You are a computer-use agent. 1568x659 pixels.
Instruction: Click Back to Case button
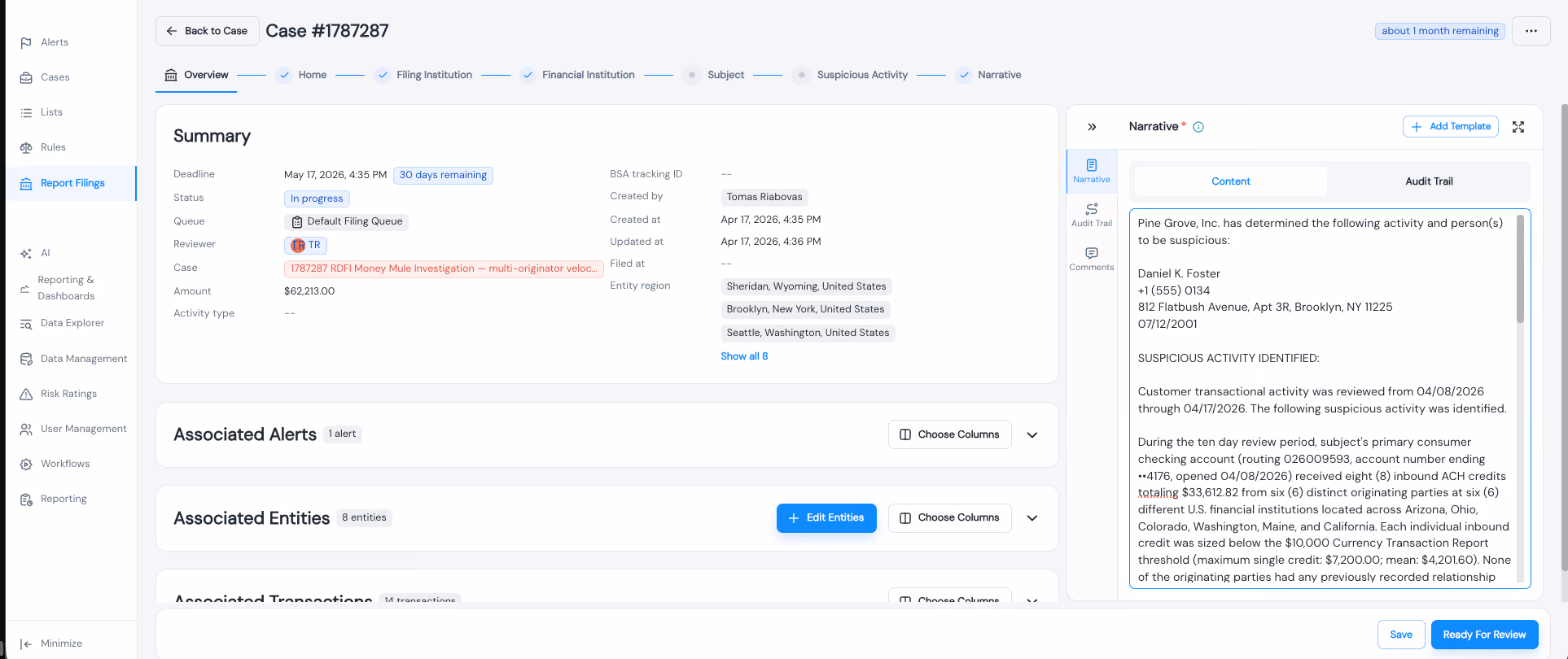tap(208, 31)
